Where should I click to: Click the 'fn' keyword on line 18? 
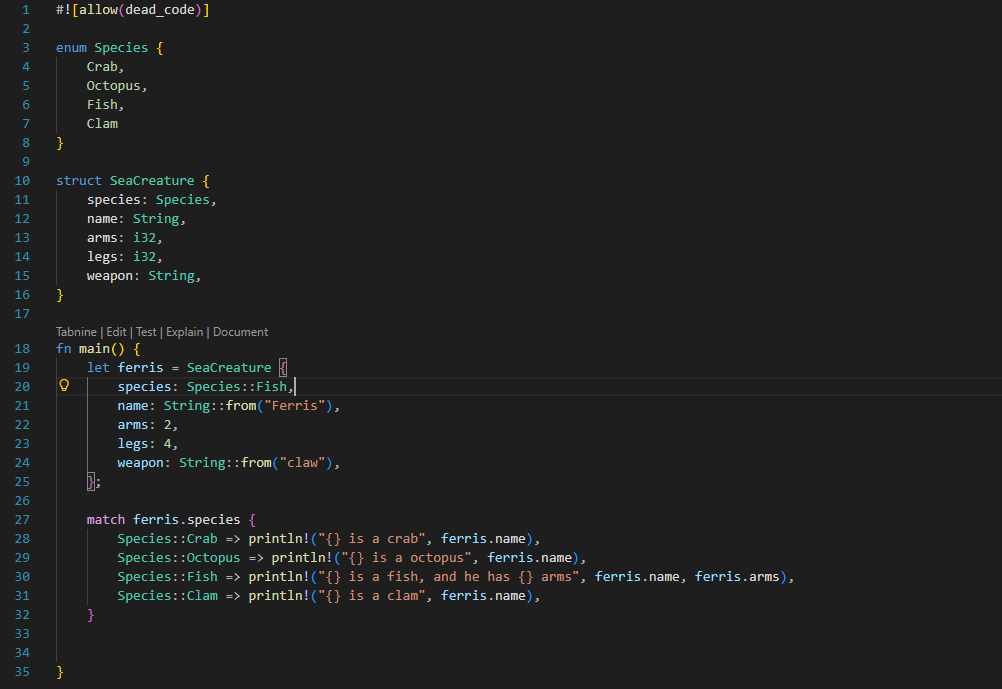(63, 349)
